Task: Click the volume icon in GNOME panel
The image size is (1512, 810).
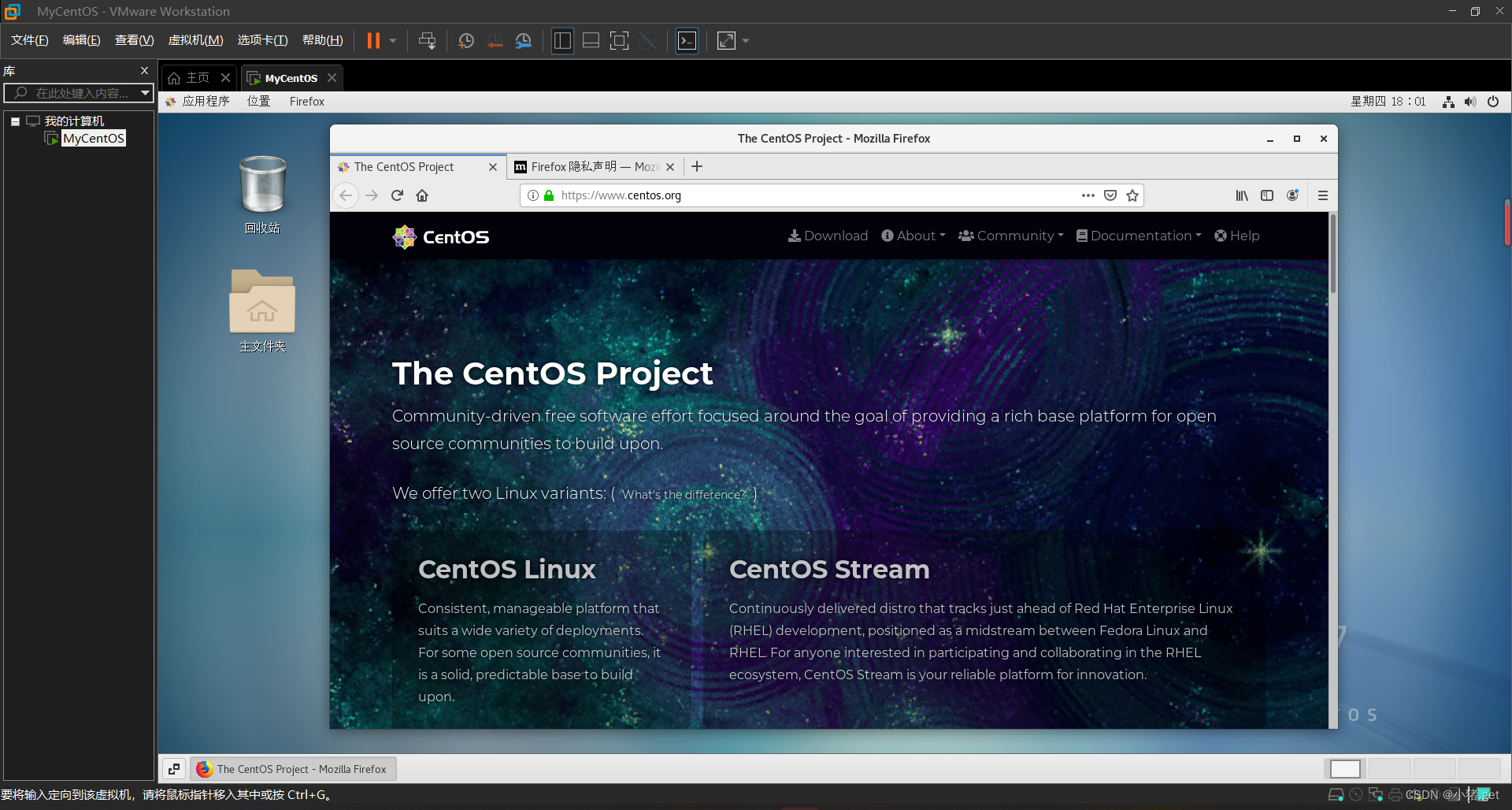Action: [x=1470, y=102]
